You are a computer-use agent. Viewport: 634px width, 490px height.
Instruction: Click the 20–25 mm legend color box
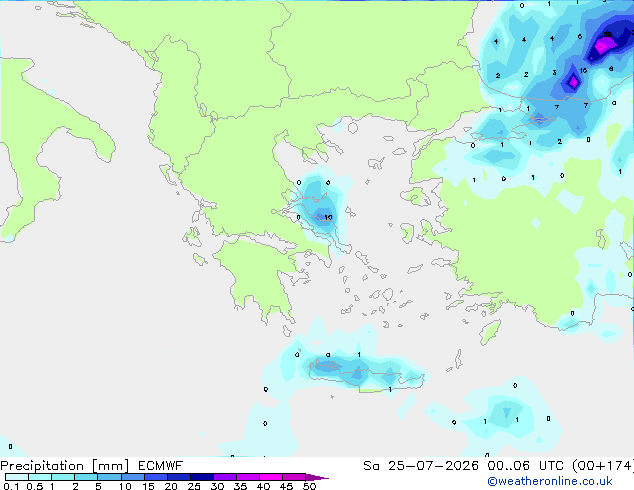(179, 477)
